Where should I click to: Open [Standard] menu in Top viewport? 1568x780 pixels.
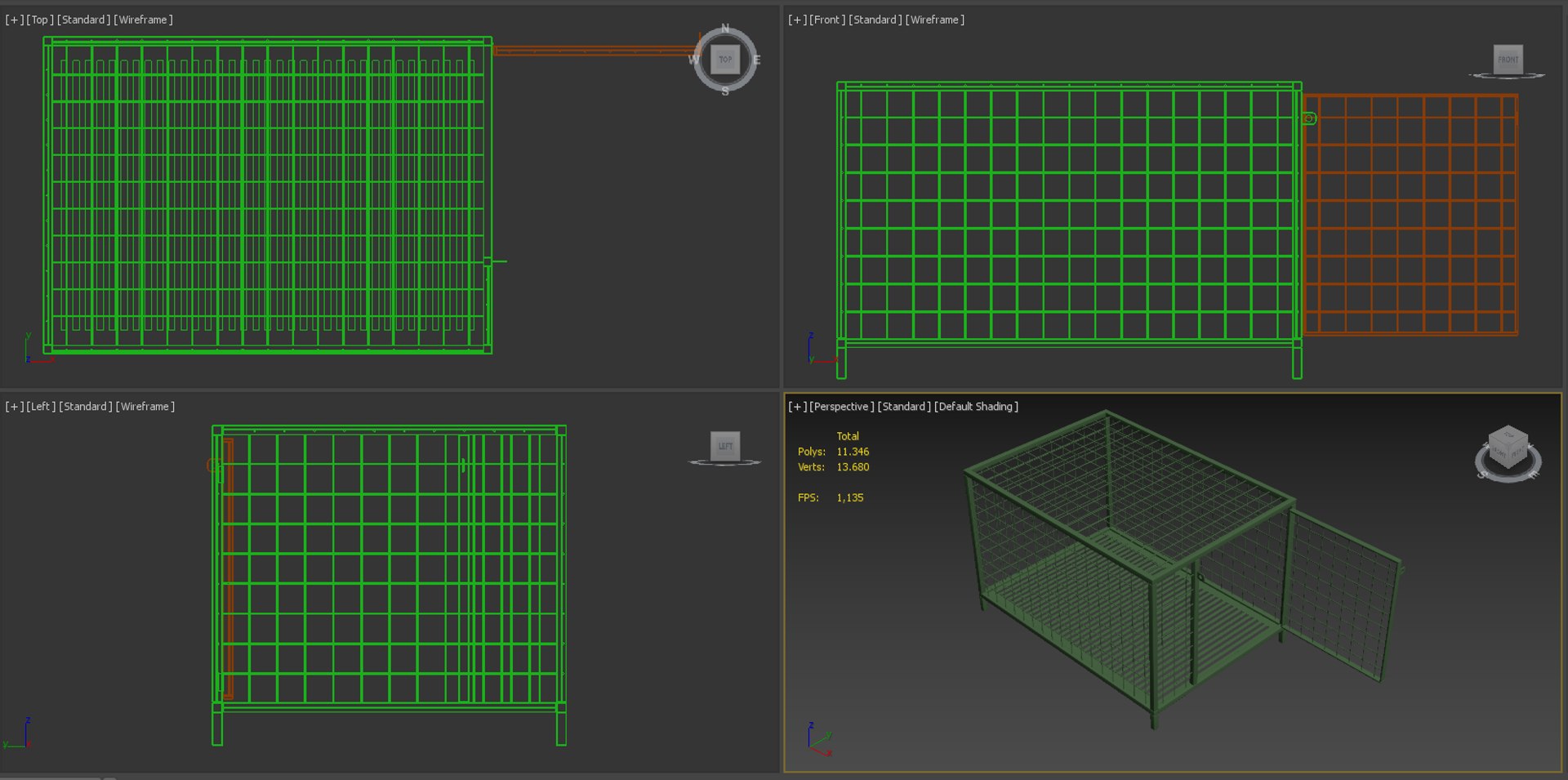tap(84, 20)
